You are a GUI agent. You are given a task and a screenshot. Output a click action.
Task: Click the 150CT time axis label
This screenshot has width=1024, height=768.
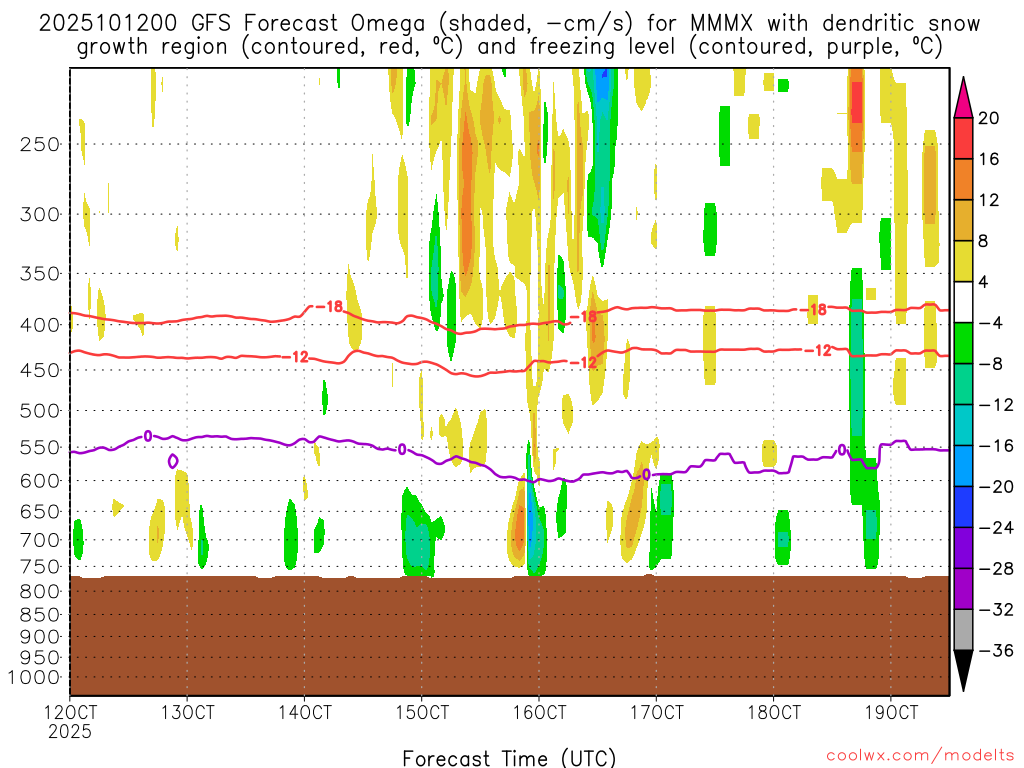pyautogui.click(x=422, y=713)
